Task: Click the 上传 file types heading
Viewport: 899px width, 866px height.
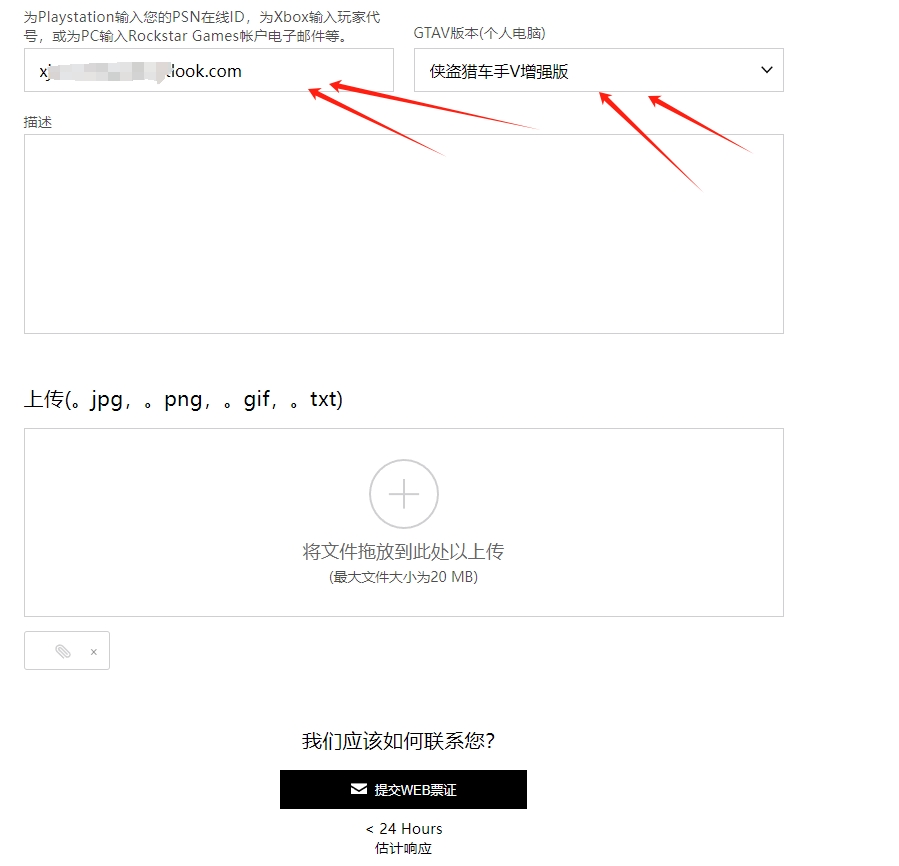Action: point(183,399)
